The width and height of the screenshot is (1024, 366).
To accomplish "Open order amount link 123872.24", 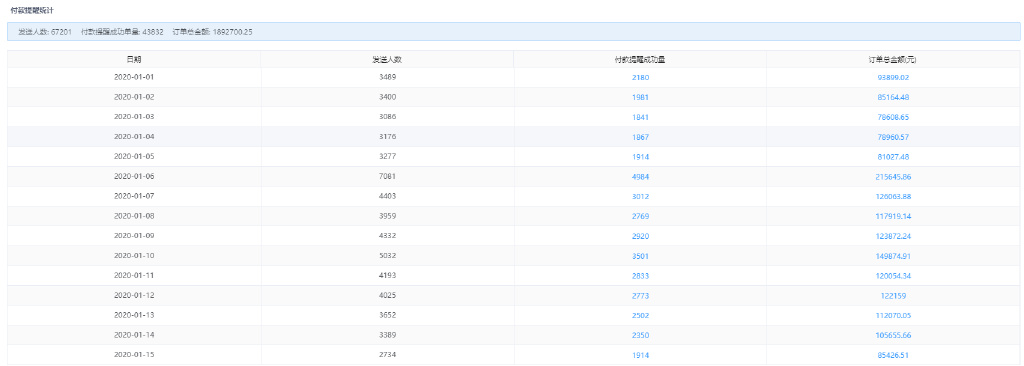I will tap(893, 236).
